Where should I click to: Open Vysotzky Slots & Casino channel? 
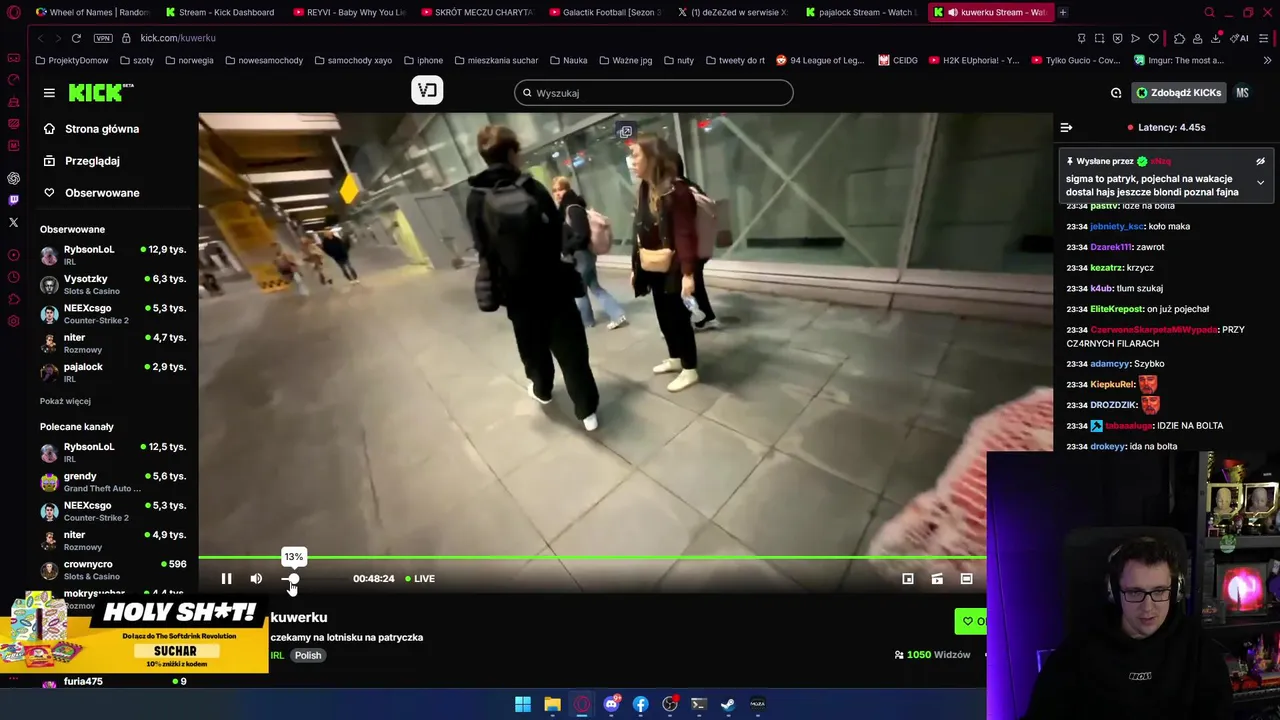coord(113,284)
